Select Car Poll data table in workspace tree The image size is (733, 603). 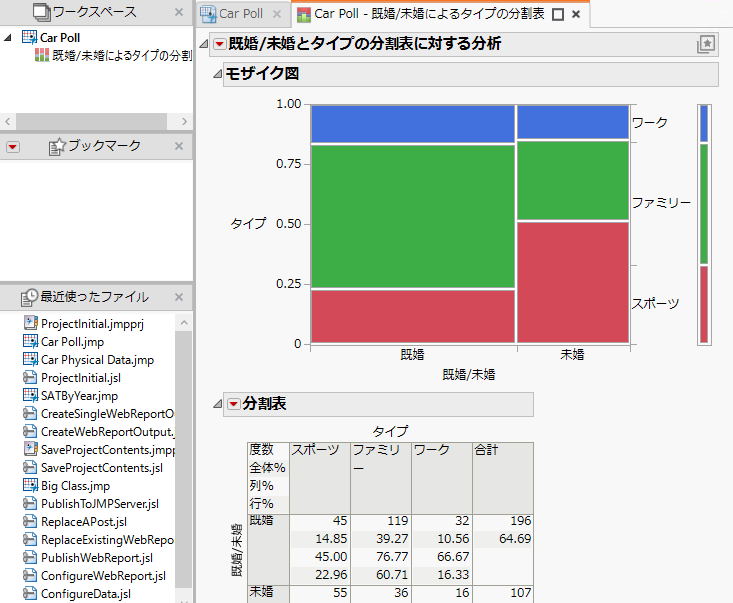pos(59,37)
